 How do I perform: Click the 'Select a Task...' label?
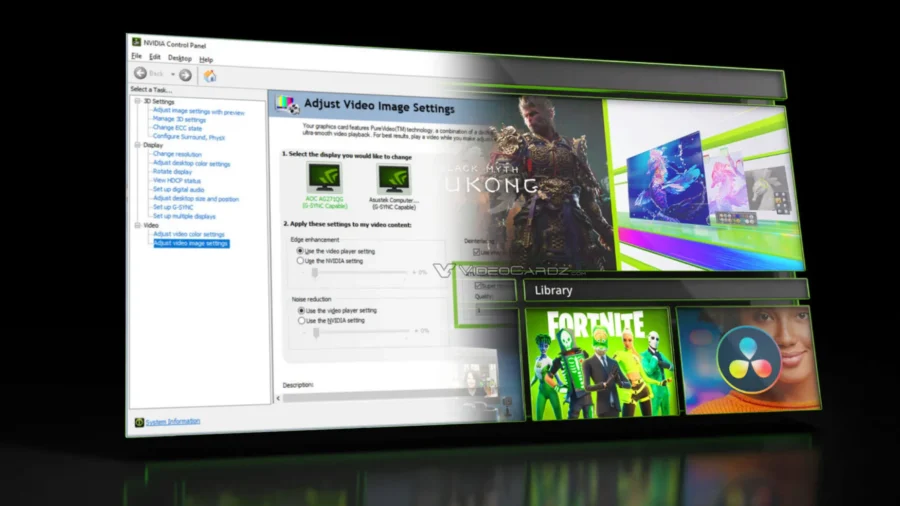coord(151,89)
